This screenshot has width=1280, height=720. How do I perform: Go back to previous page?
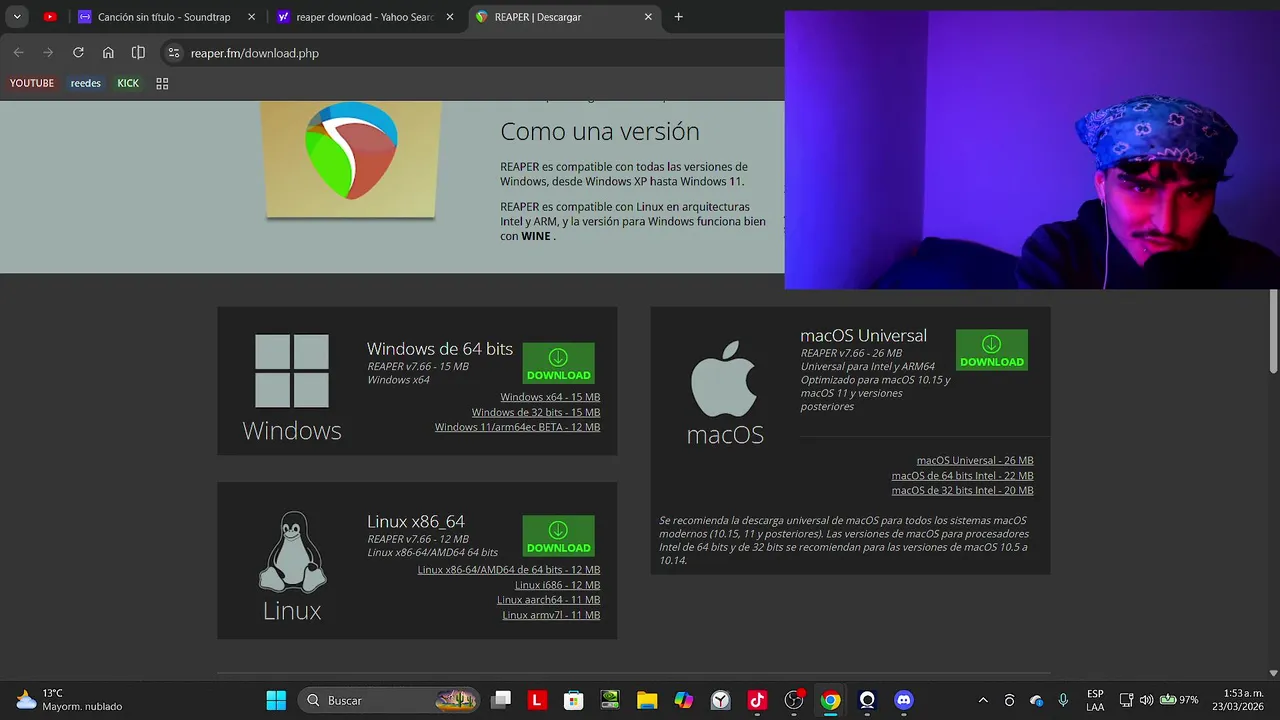[18, 53]
